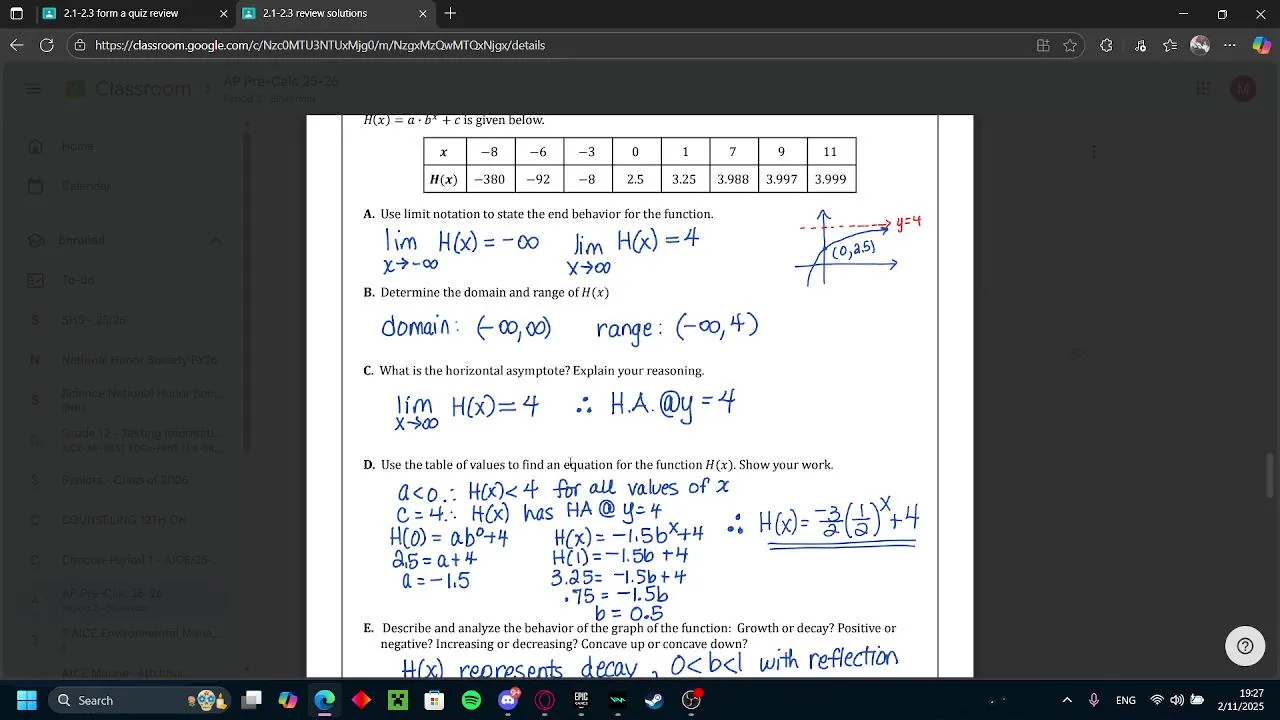This screenshot has height=720, width=1280.
Task: Expand the hidden system tray icons
Action: click(1067, 700)
